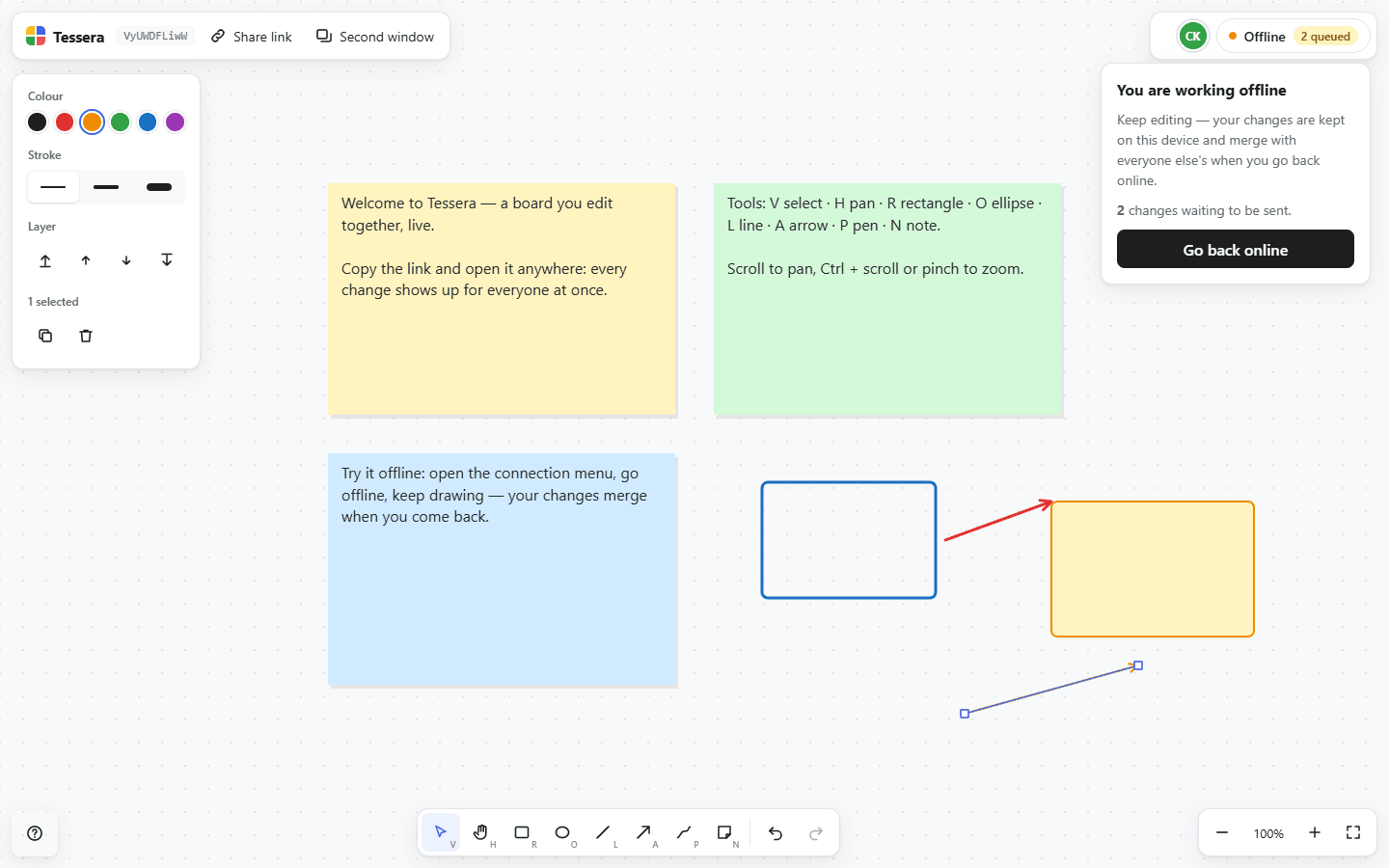Activate the Hand pan tool
The height and width of the screenshot is (868, 1389).
[481, 832]
